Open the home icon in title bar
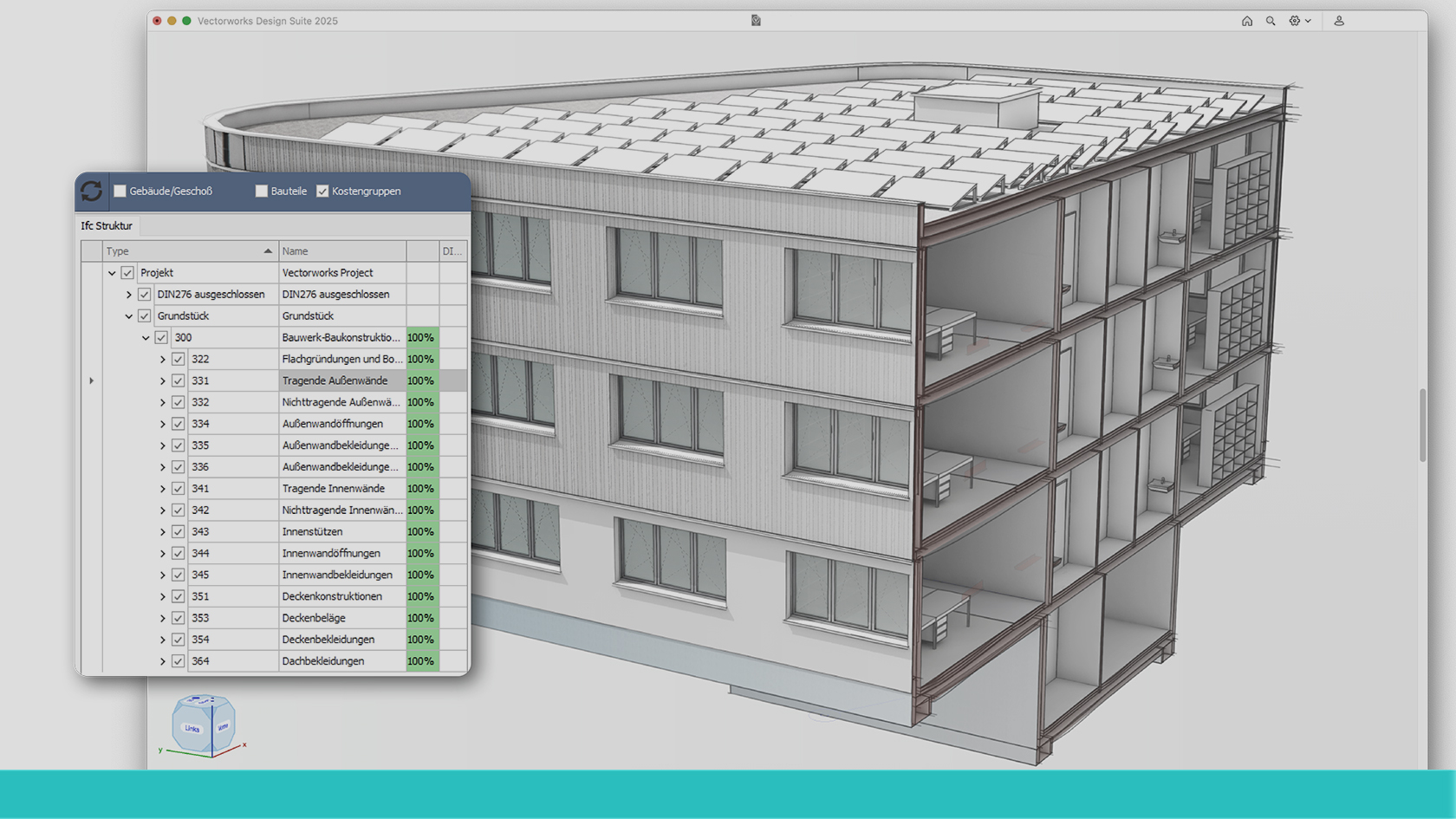1456x819 pixels. [1246, 21]
